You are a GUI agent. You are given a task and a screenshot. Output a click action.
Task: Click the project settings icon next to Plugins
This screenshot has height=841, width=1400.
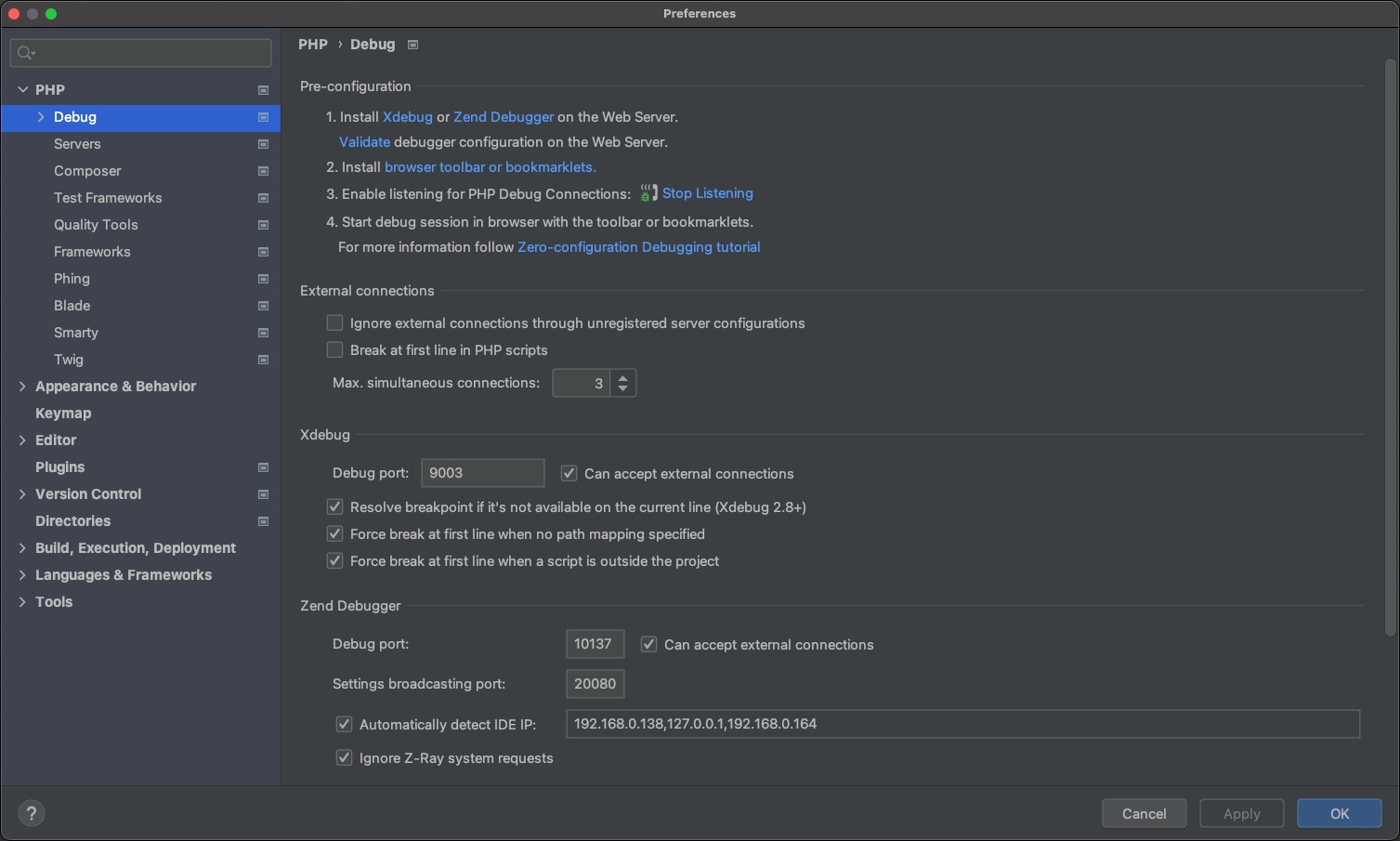tap(263, 467)
